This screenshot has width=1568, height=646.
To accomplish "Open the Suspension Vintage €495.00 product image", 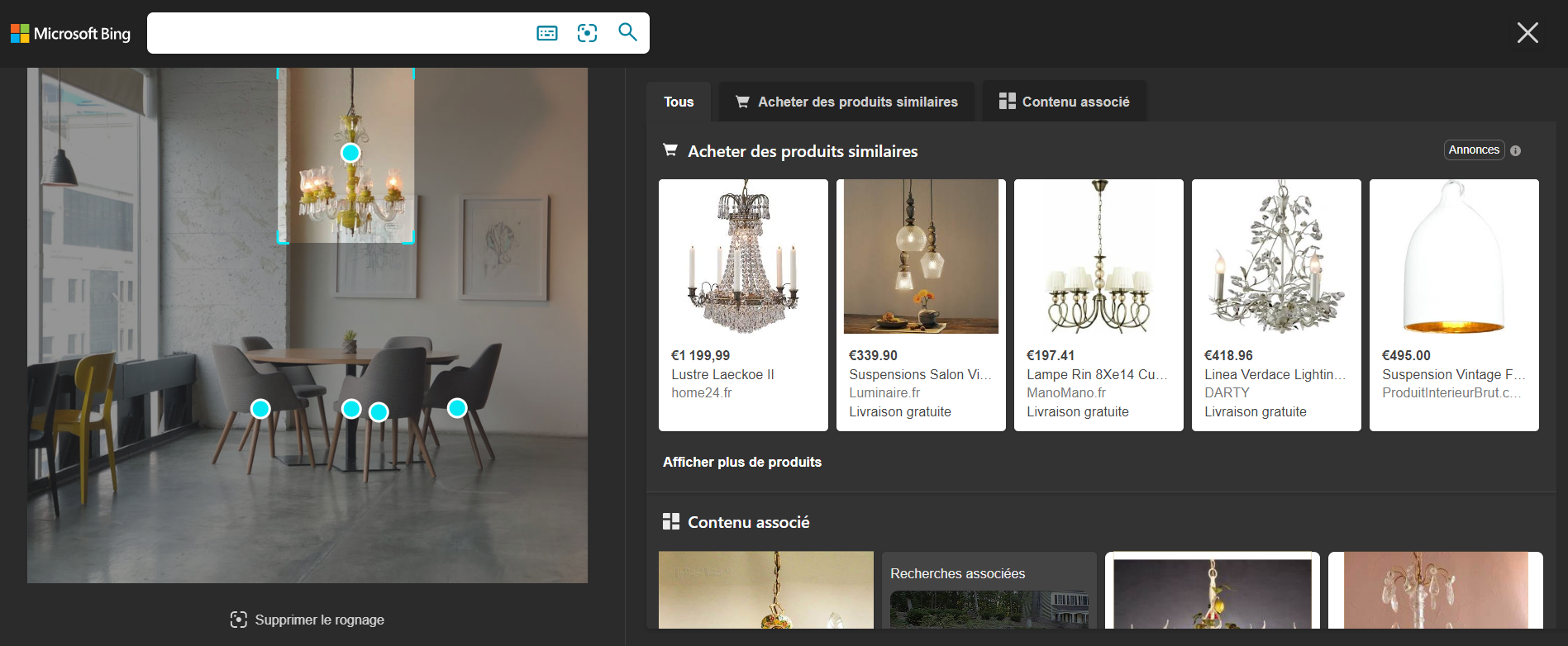I will coord(1454,257).
